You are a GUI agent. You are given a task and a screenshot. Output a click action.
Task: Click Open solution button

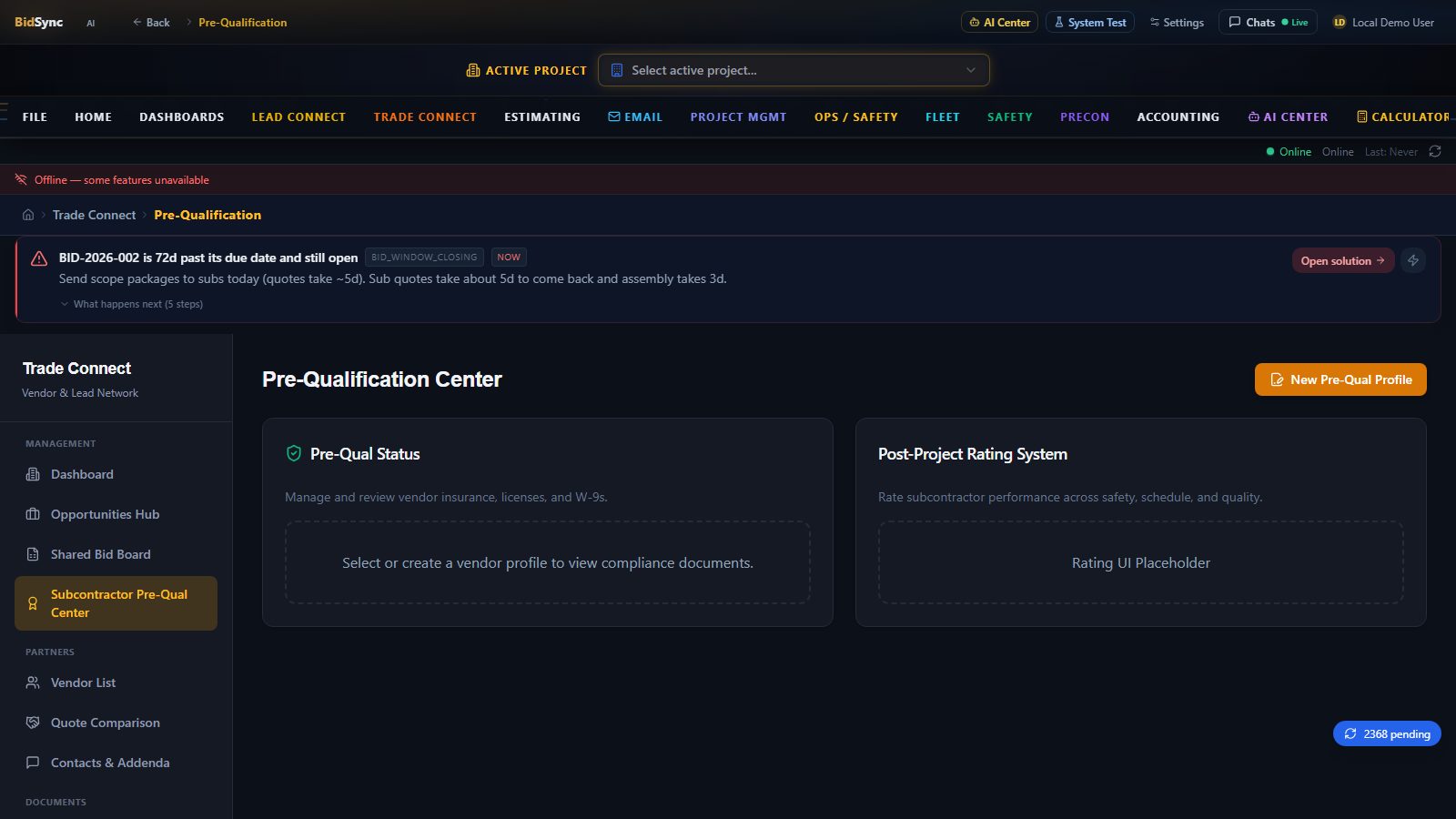(x=1342, y=260)
